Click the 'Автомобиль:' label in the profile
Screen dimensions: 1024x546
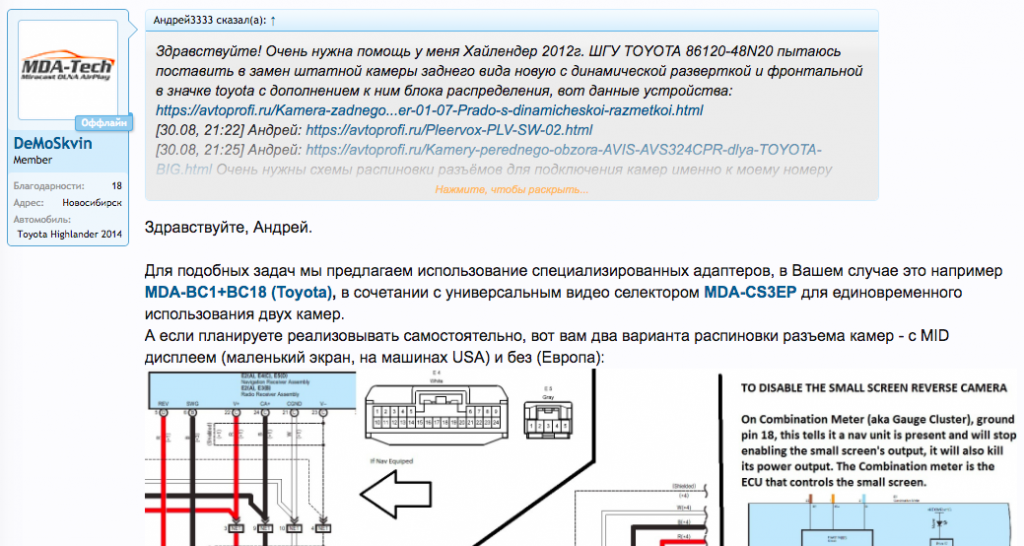tap(42, 219)
